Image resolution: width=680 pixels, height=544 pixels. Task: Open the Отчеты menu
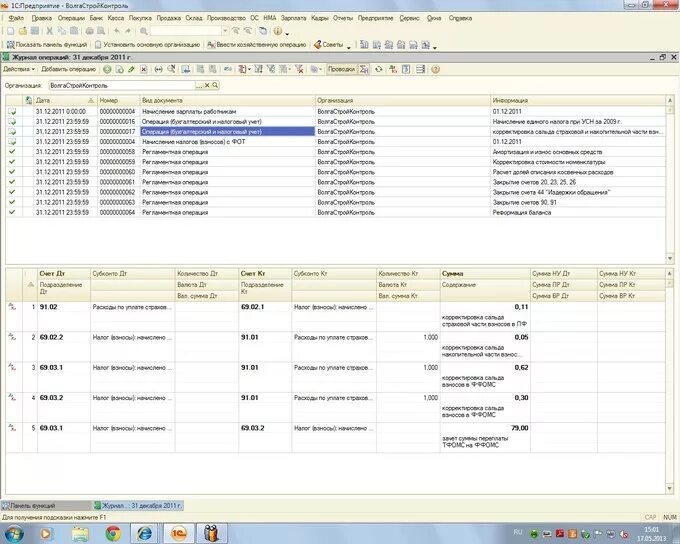pos(343,18)
